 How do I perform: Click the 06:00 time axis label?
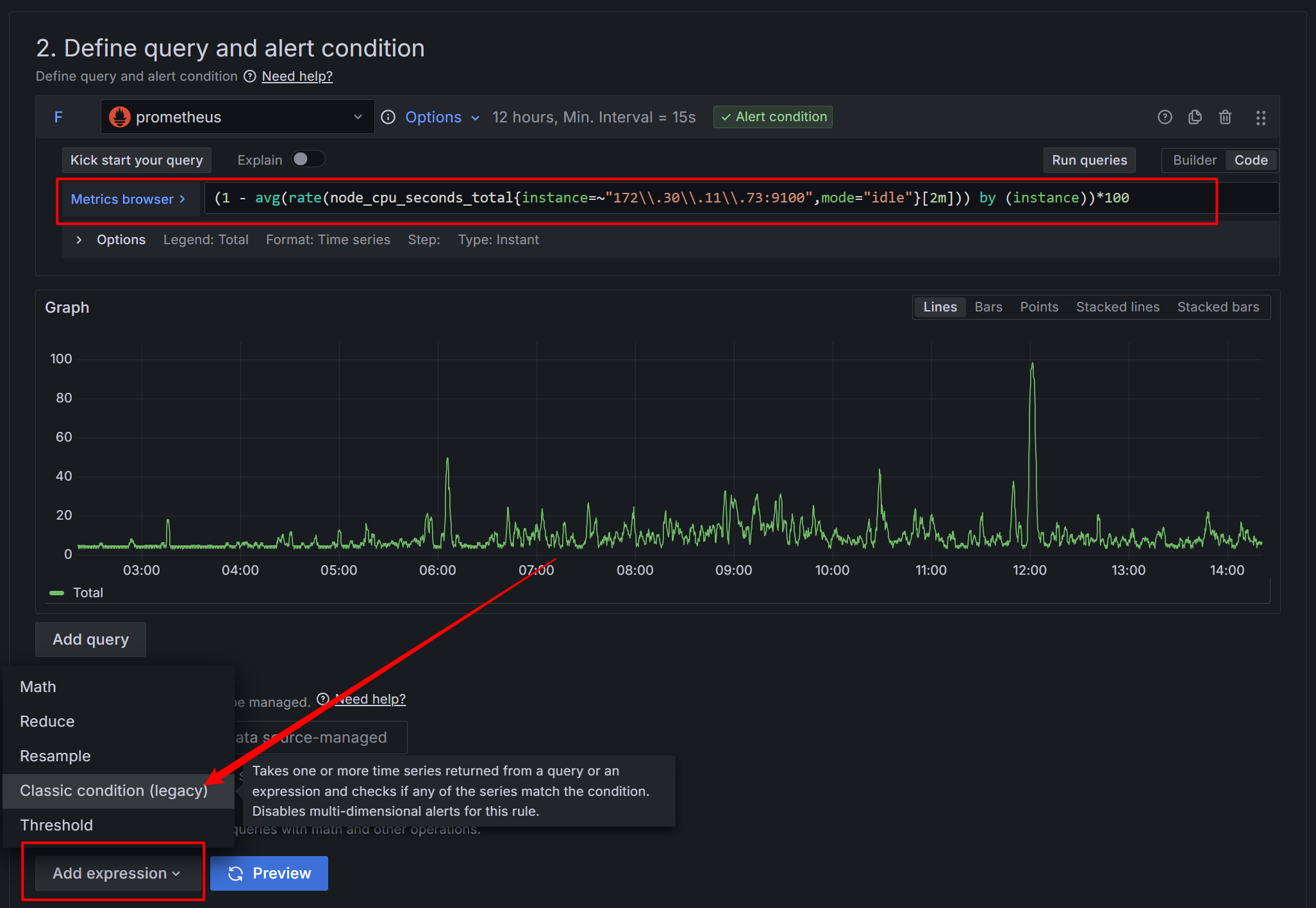tap(437, 570)
